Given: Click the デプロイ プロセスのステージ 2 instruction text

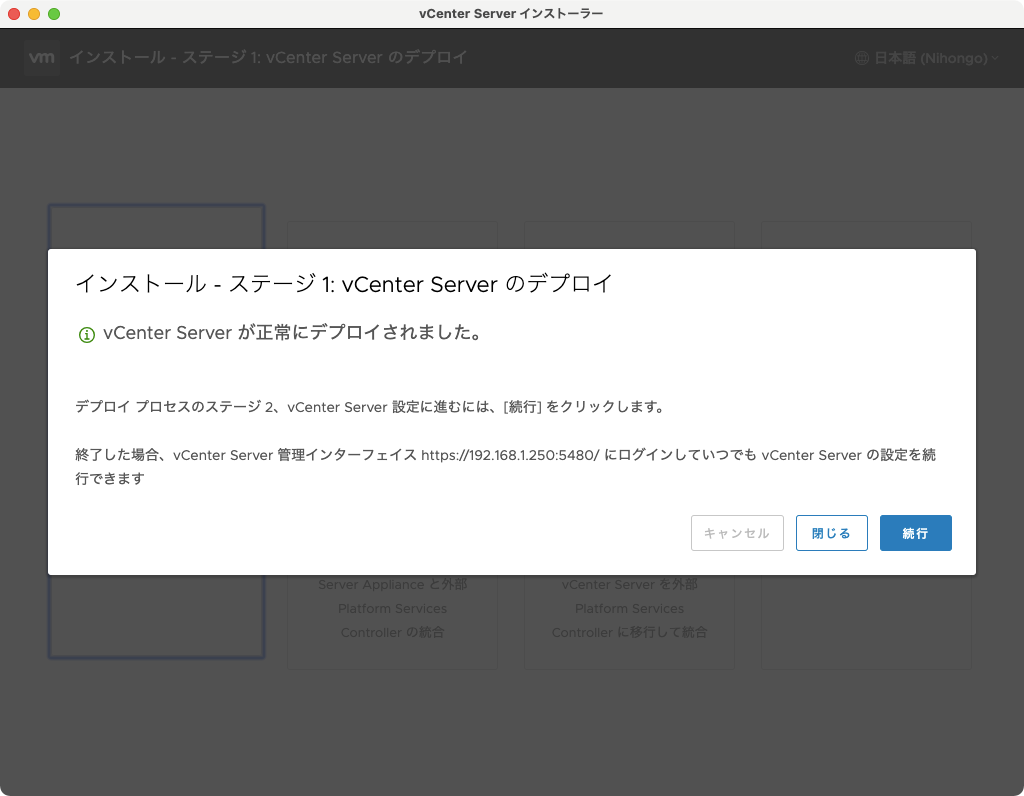Looking at the screenshot, I should (x=370, y=407).
